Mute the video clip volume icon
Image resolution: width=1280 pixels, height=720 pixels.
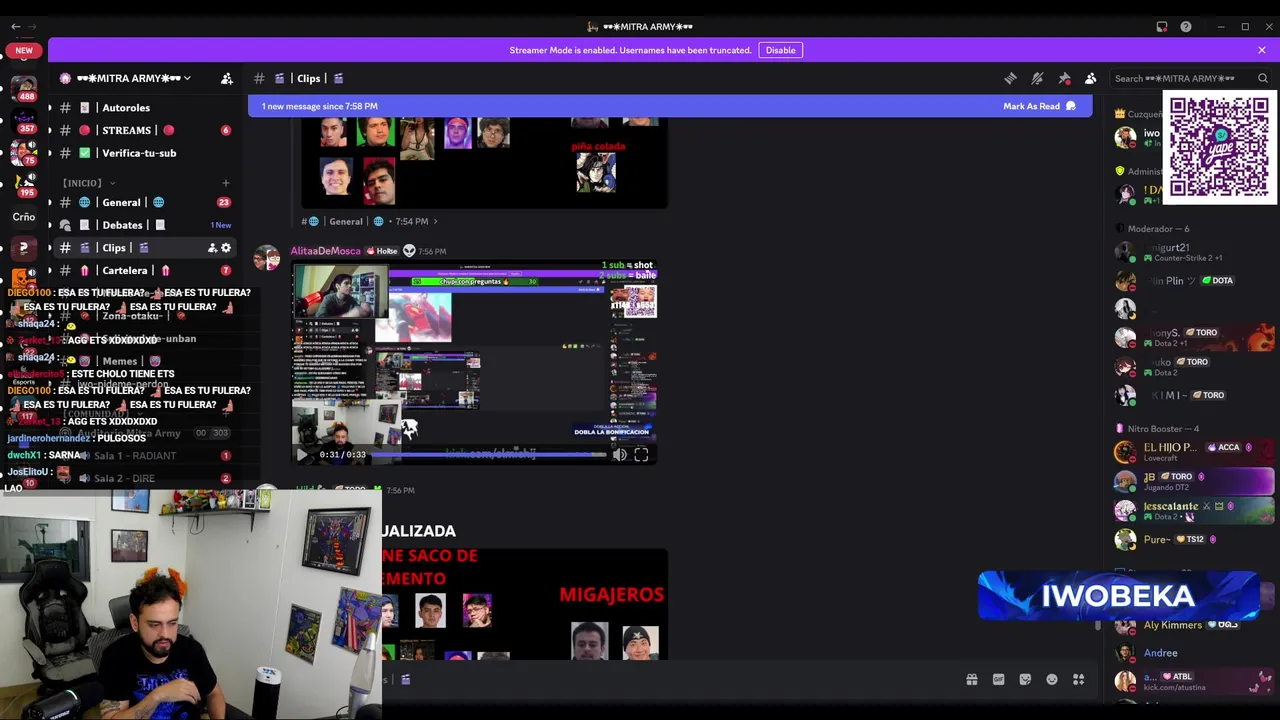[x=620, y=455]
